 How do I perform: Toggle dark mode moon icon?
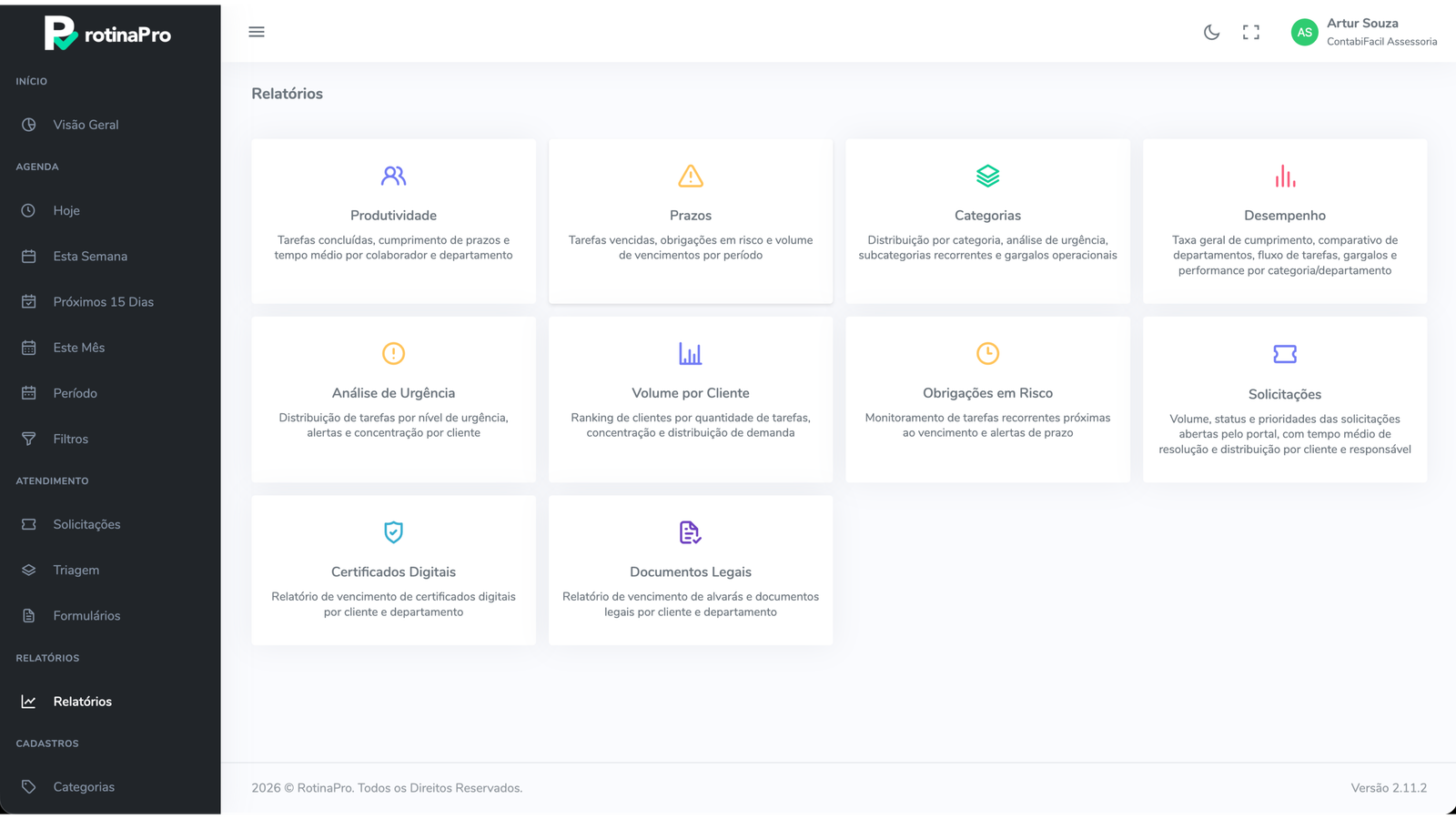tap(1211, 32)
